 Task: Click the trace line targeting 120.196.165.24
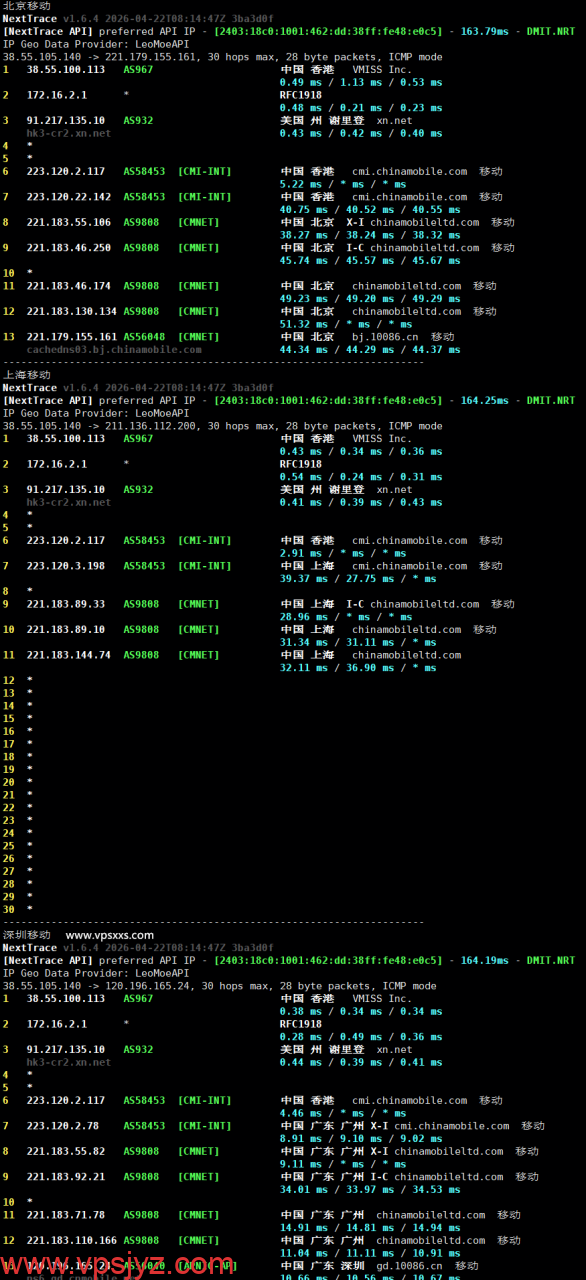click(x=219, y=986)
